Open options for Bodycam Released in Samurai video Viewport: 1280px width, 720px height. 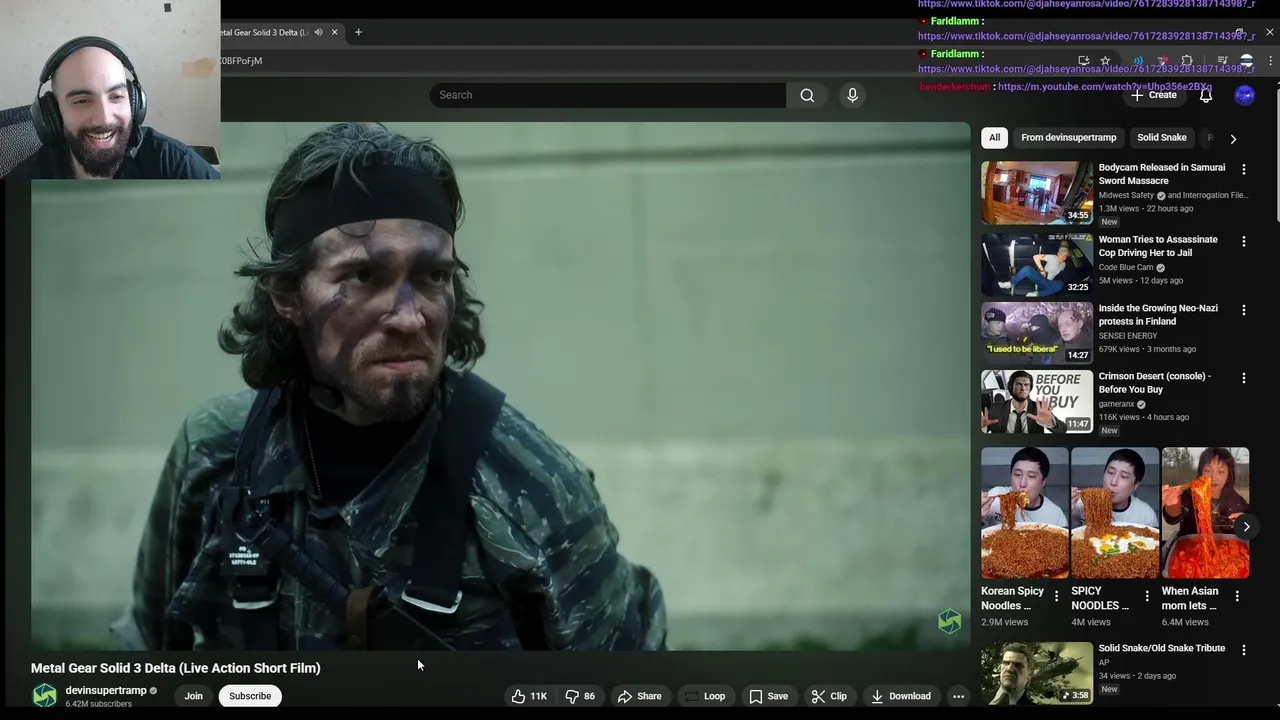click(1244, 170)
